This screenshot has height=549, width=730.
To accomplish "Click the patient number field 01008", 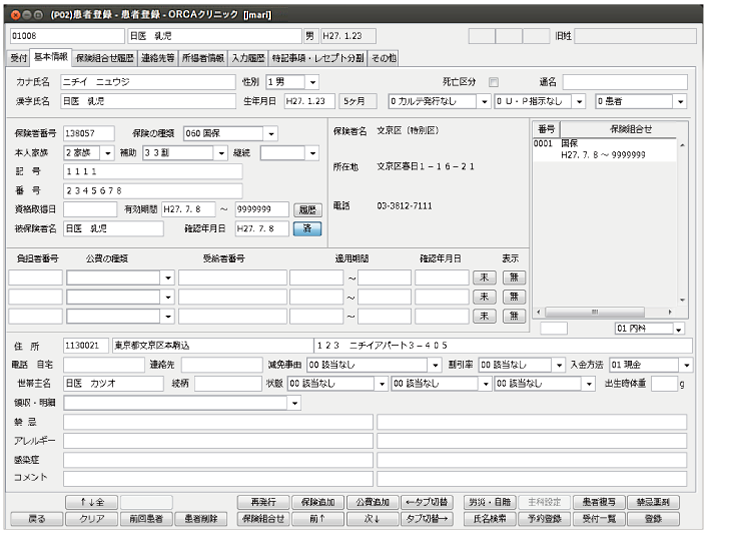I will pos(67,36).
